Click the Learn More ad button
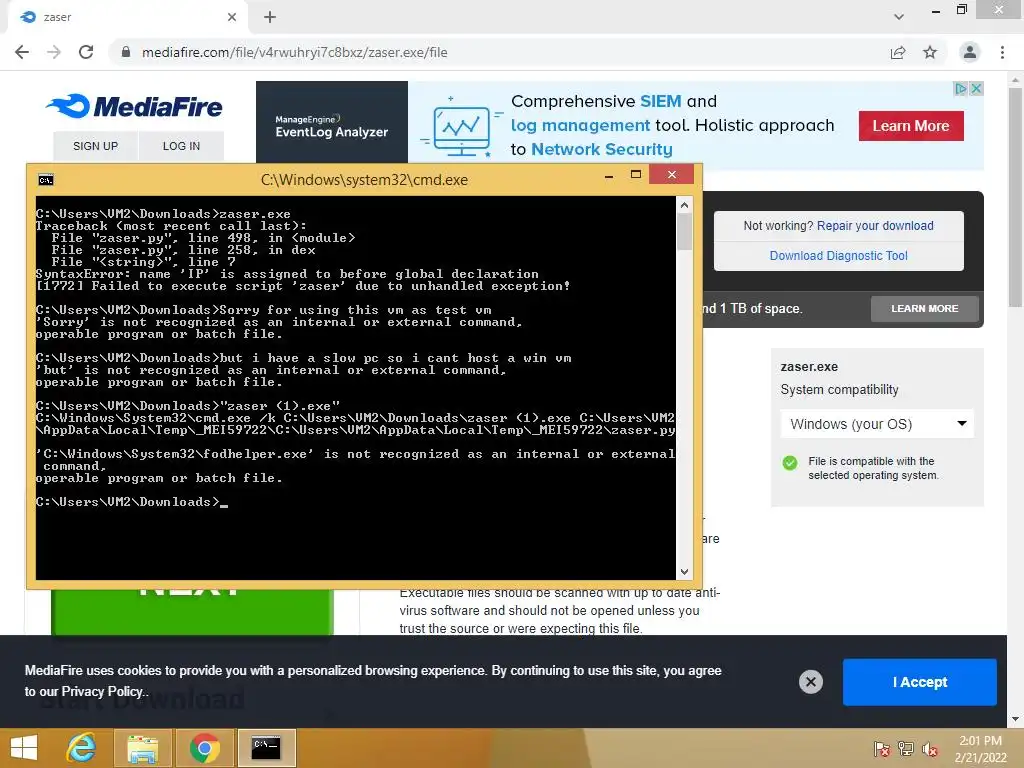Image resolution: width=1024 pixels, height=768 pixels. point(911,125)
